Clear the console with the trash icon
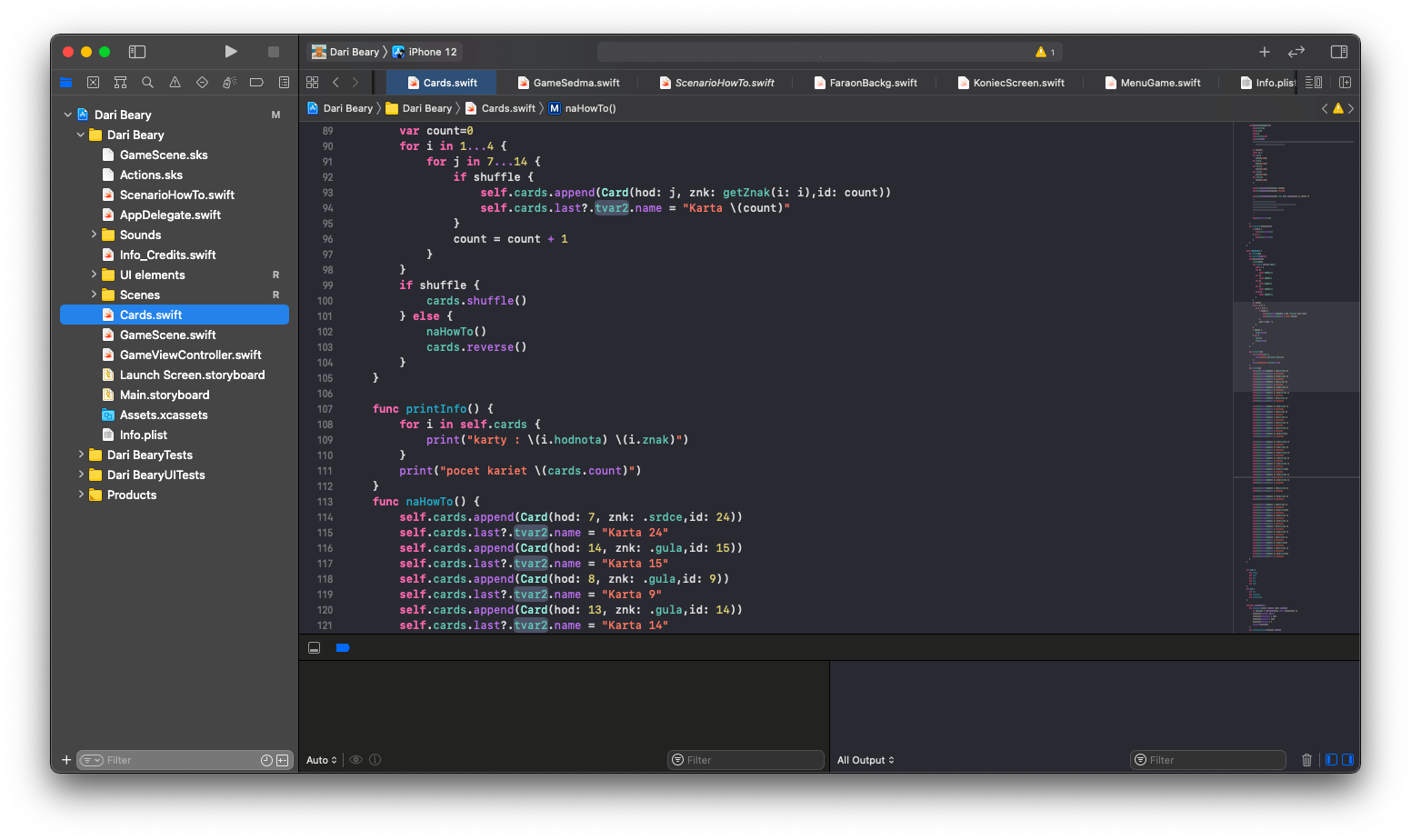 (x=1306, y=760)
